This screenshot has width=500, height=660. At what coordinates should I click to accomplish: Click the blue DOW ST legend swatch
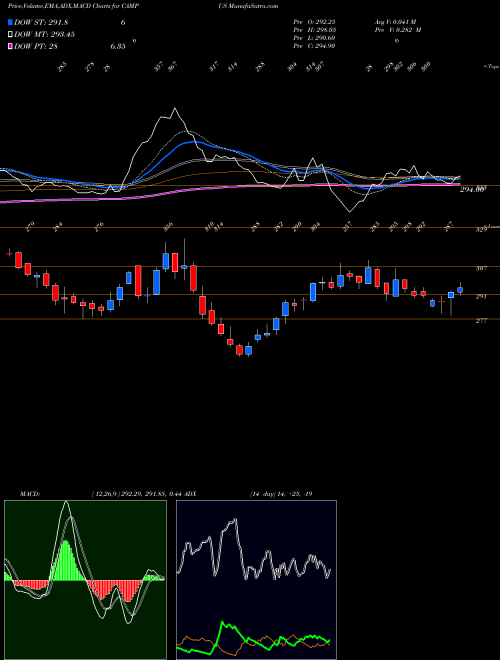(11, 22)
